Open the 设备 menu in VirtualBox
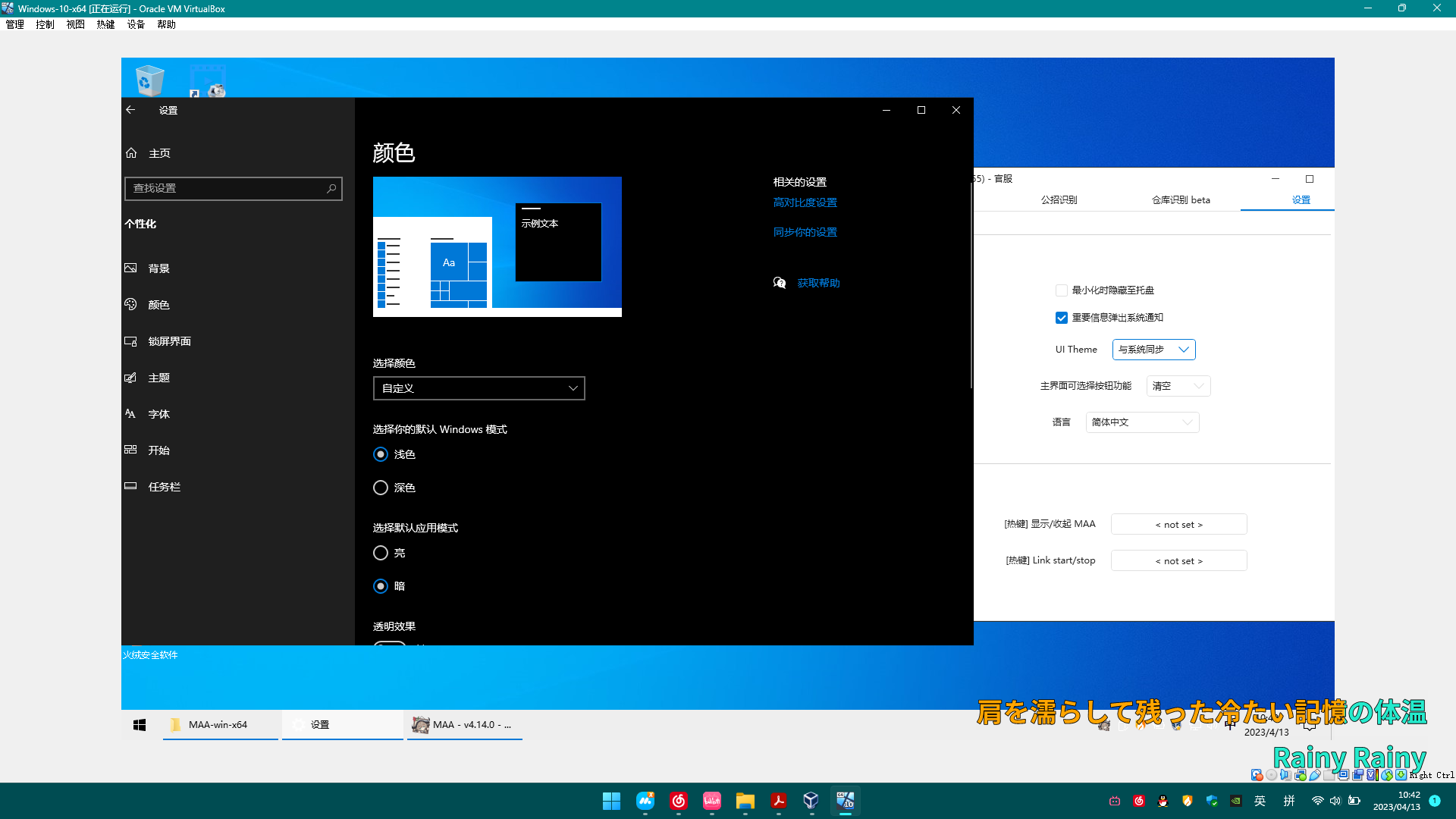The image size is (1456, 819). pyautogui.click(x=135, y=24)
